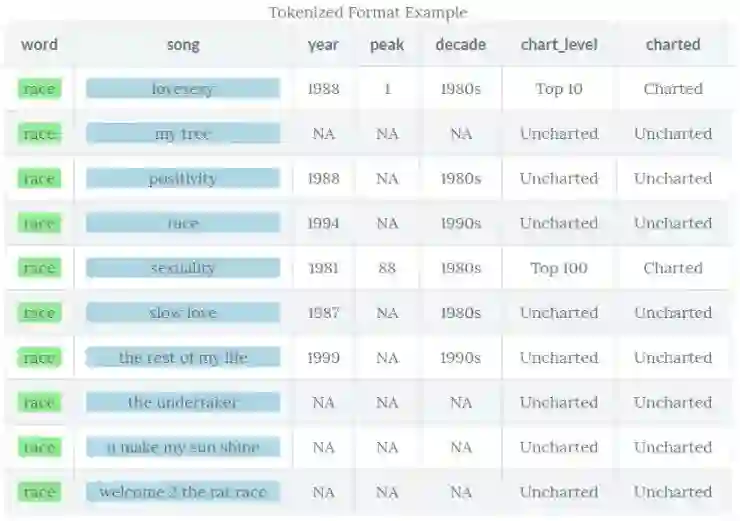This screenshot has height=521, width=740.
Task: Select 'welcome 2 the rat race' cell
Action: point(183,492)
